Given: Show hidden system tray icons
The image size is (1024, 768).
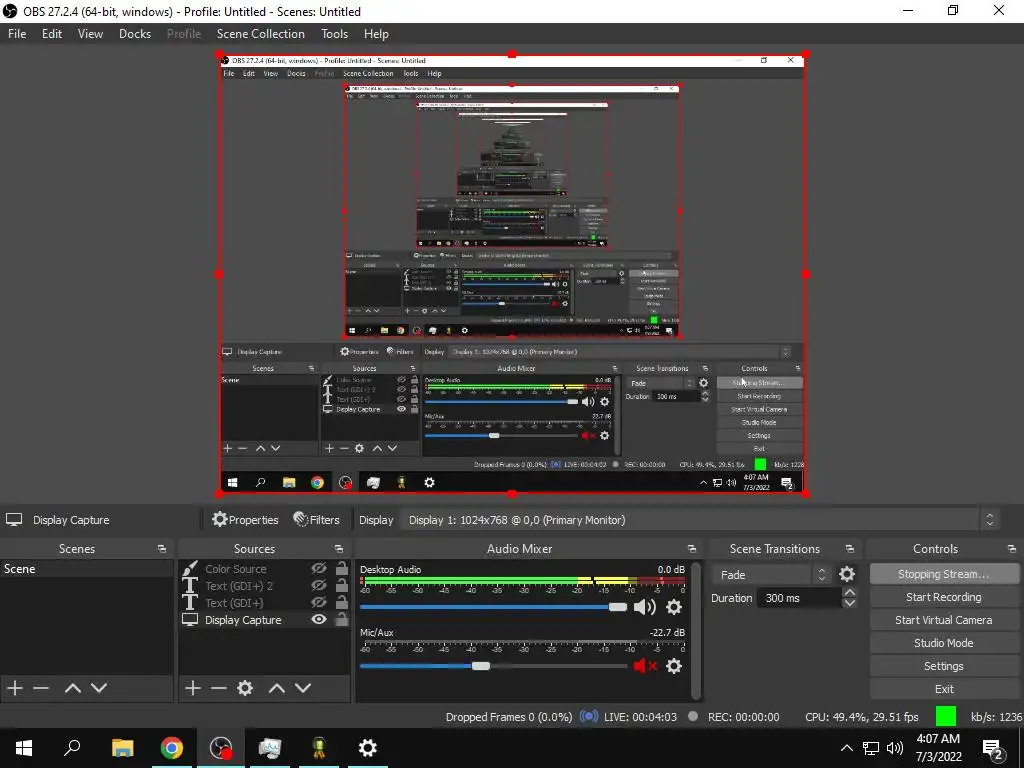Looking at the screenshot, I should 846,748.
